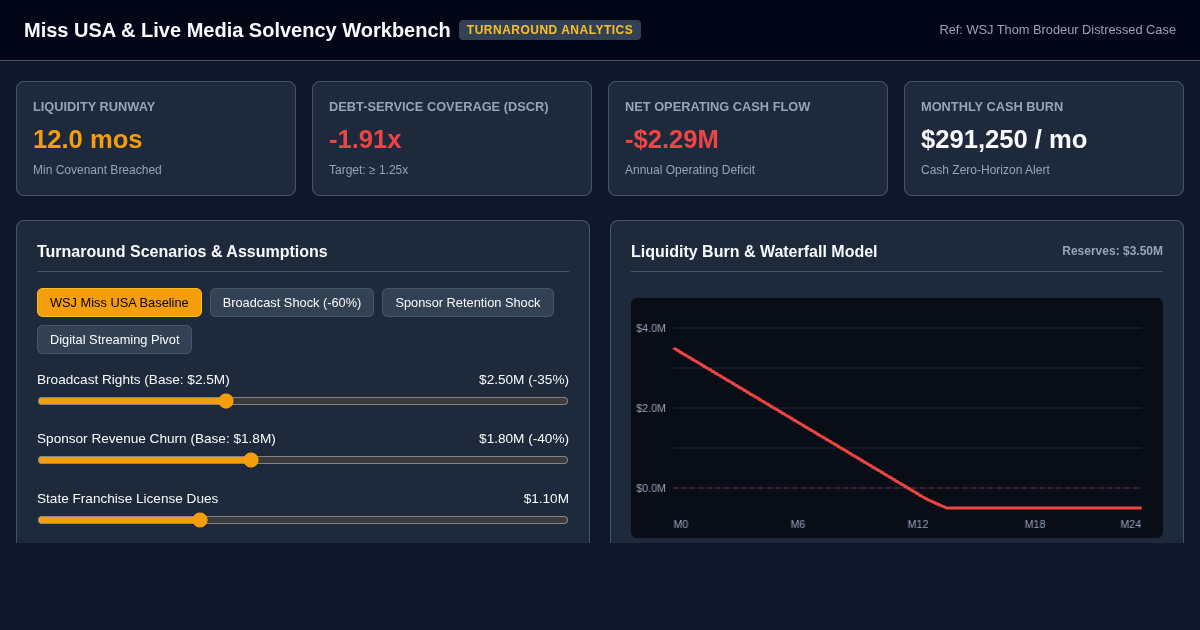Screen dimensions: 1200x630
Task: Click the '$2.50M (-35%)' broadcast value
Action: point(524,380)
